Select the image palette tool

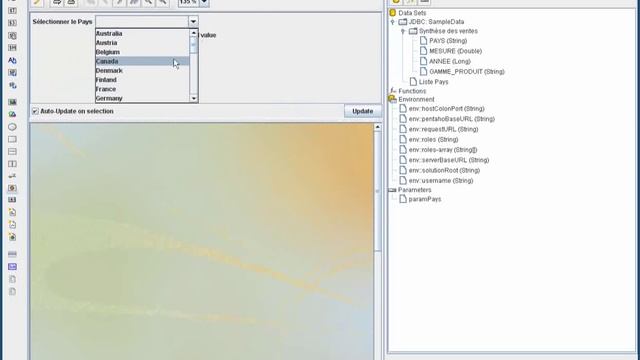[x=12, y=114]
